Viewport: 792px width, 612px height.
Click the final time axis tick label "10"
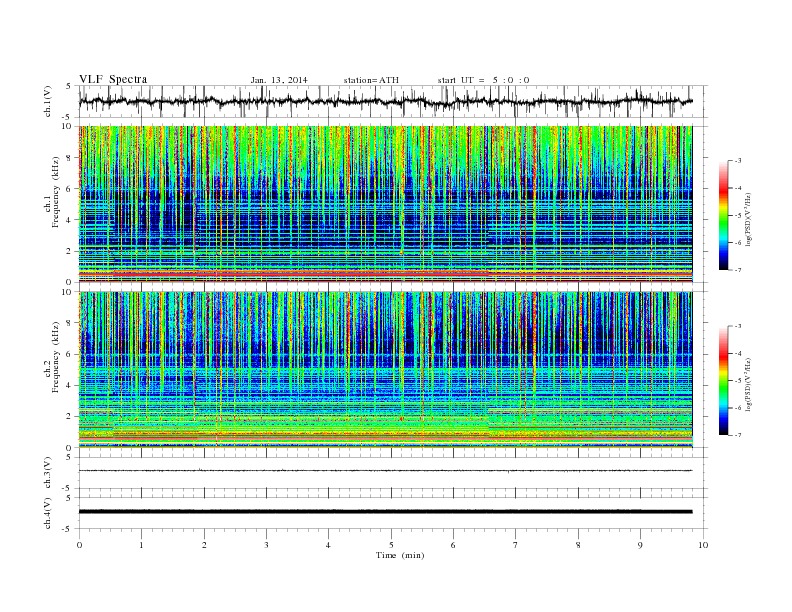[x=703, y=545]
